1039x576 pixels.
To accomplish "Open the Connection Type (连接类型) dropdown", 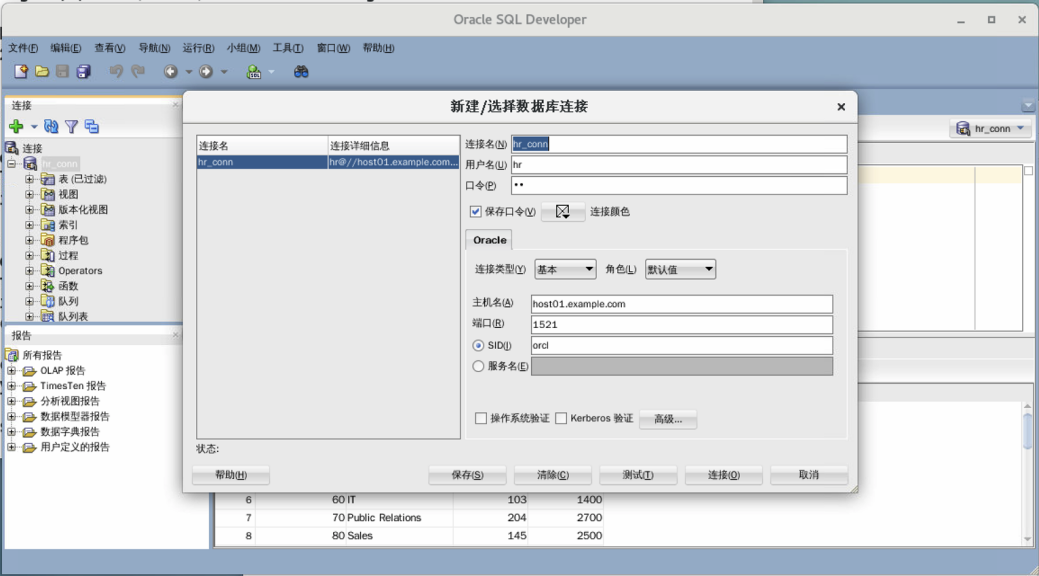I will coord(565,269).
